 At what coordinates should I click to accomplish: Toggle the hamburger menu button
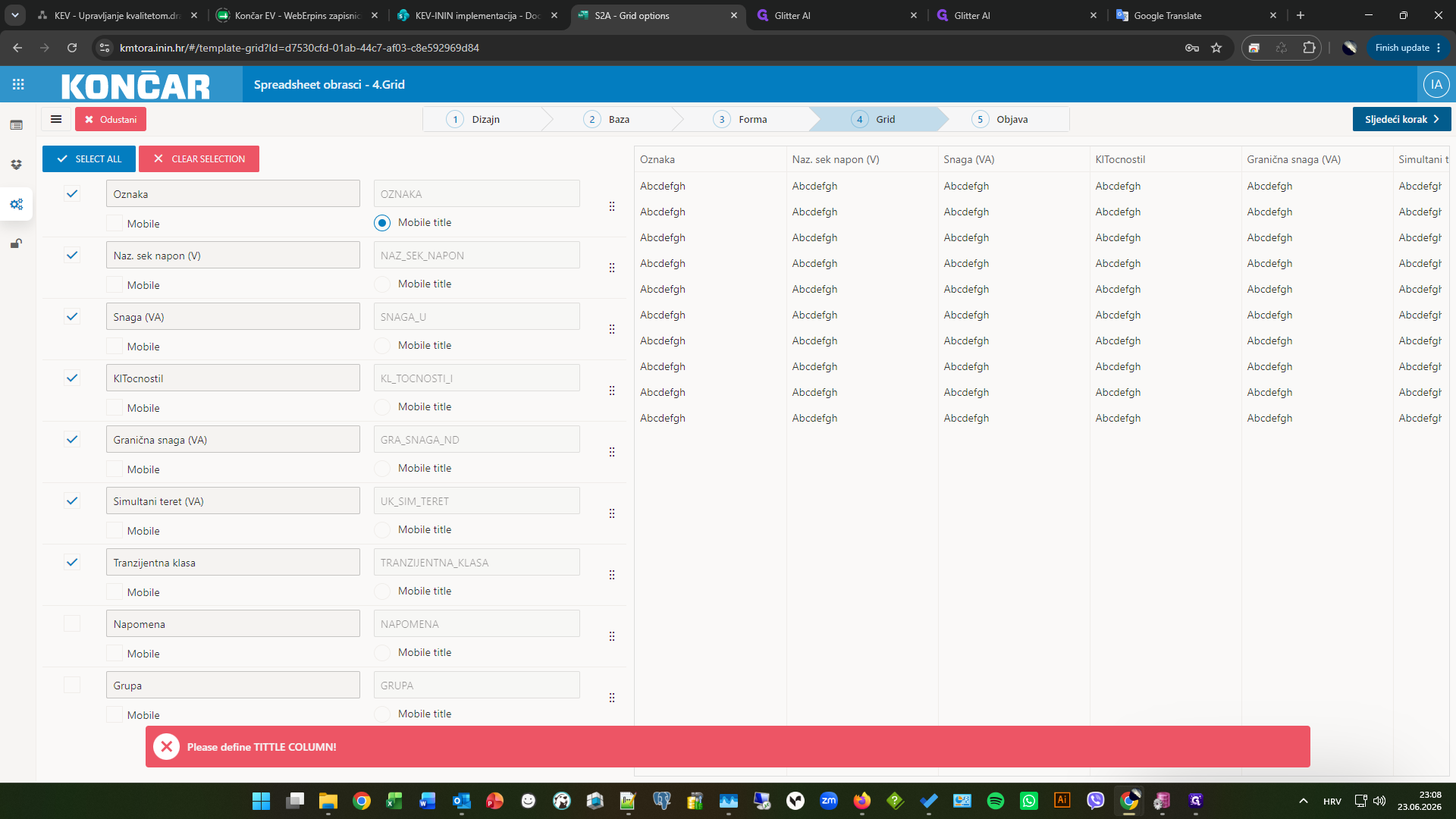click(x=56, y=119)
